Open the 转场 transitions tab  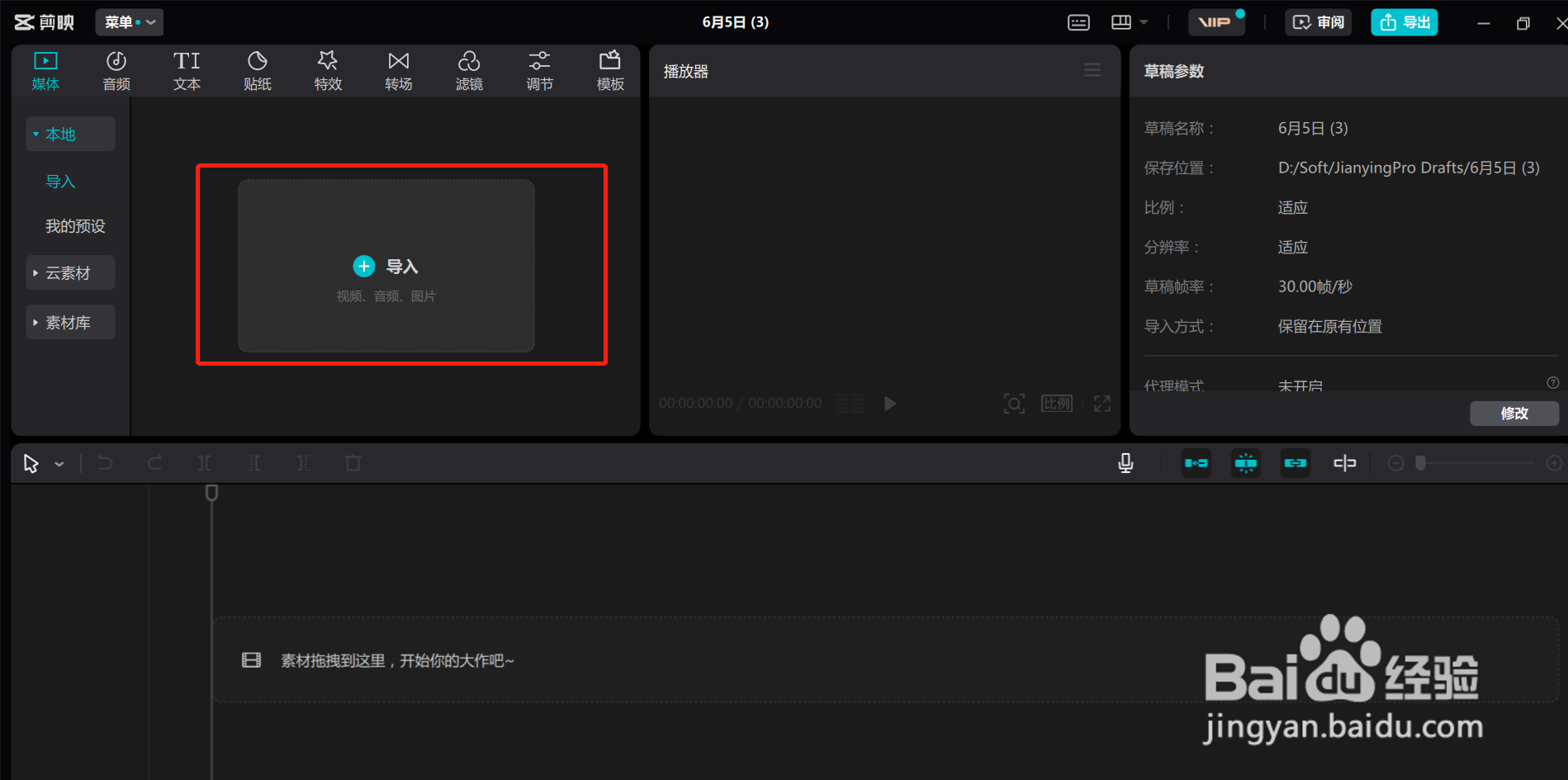coord(399,71)
